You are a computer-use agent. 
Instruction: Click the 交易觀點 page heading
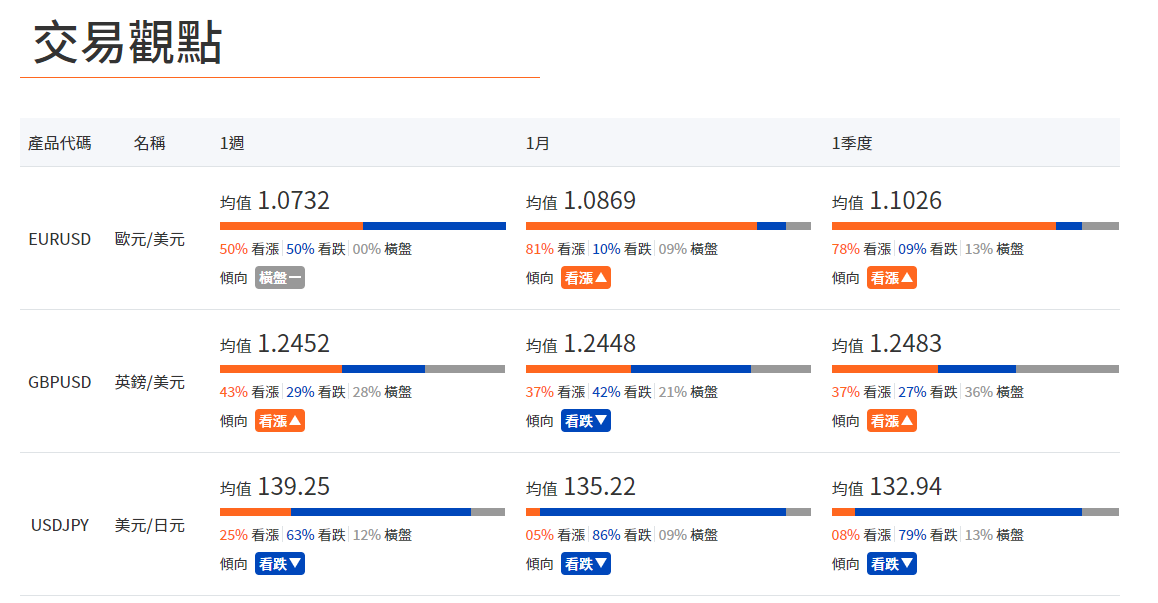pos(128,43)
